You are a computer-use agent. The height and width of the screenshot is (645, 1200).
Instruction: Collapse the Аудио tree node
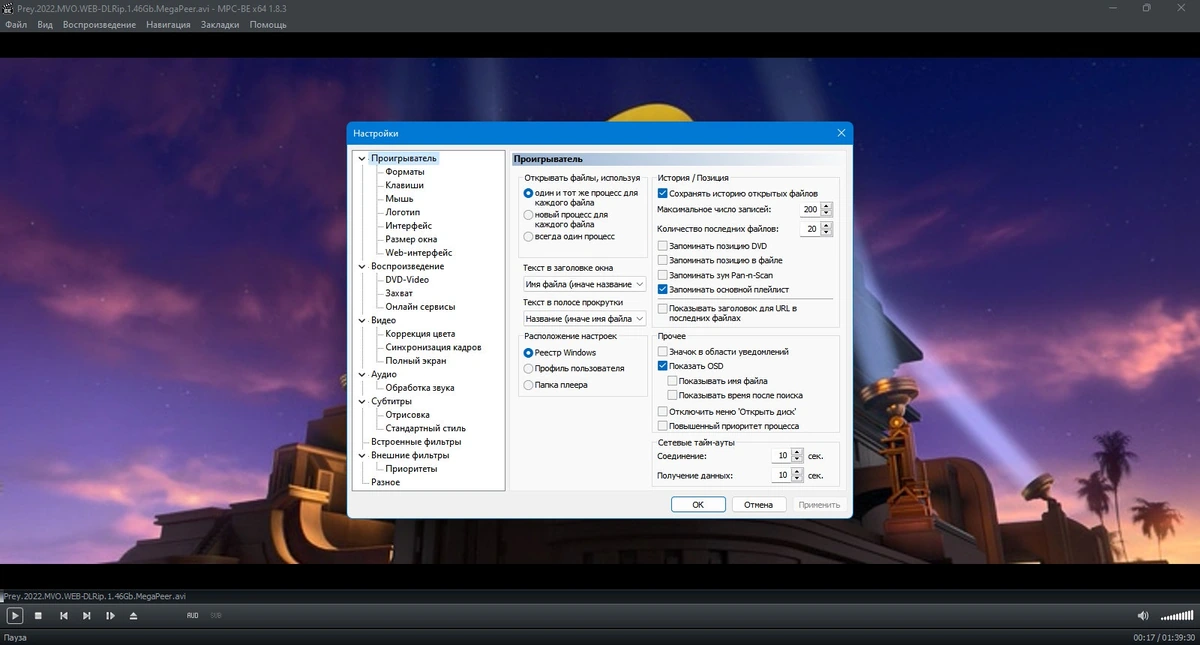(363, 374)
